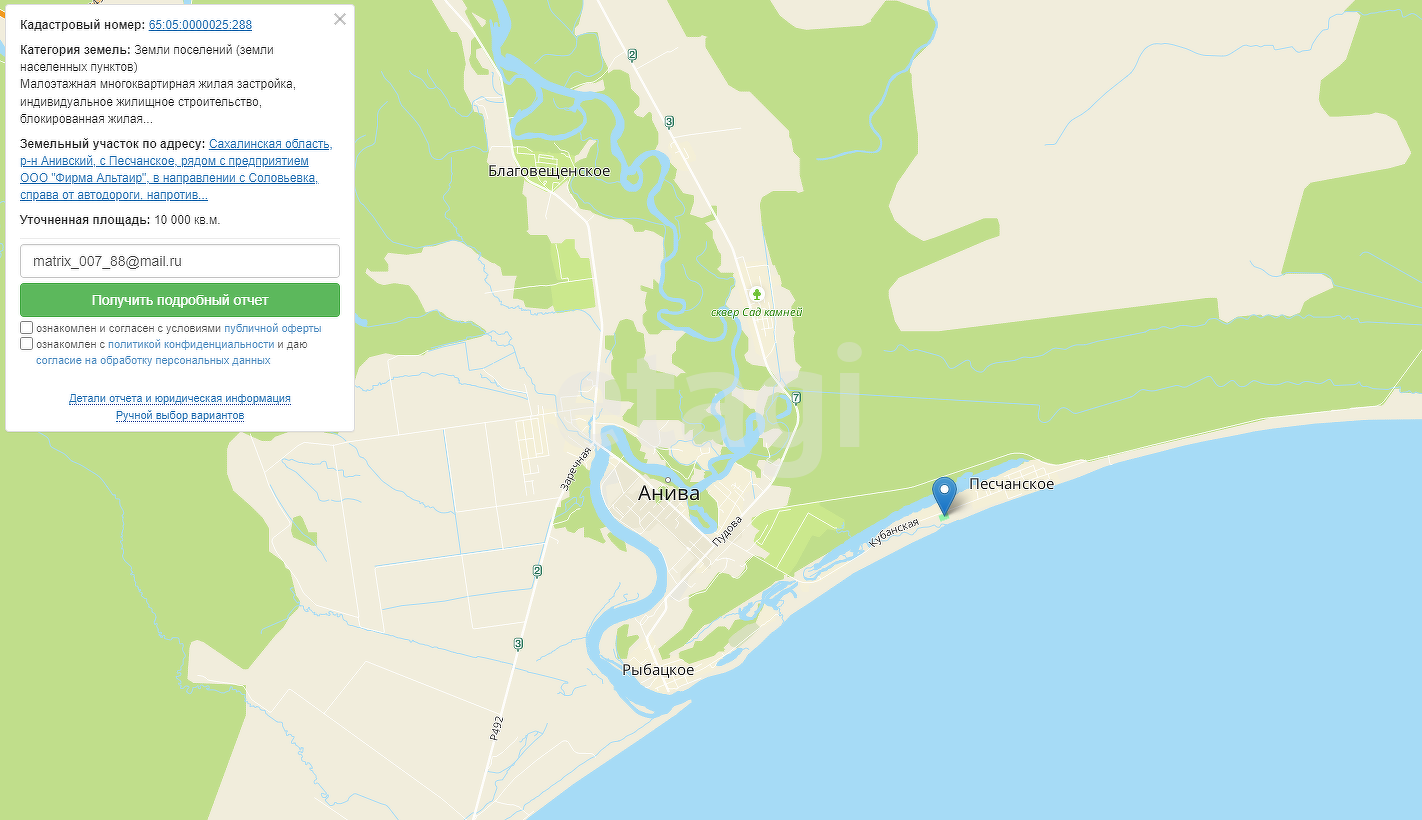This screenshot has width=1422, height=820.
Task: Click the Получить подробный отчет button
Action: tap(180, 300)
